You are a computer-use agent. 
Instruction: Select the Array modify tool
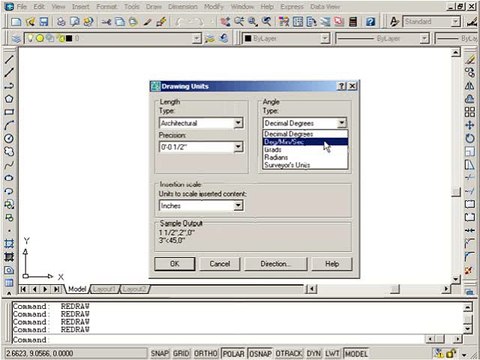(x=470, y=112)
